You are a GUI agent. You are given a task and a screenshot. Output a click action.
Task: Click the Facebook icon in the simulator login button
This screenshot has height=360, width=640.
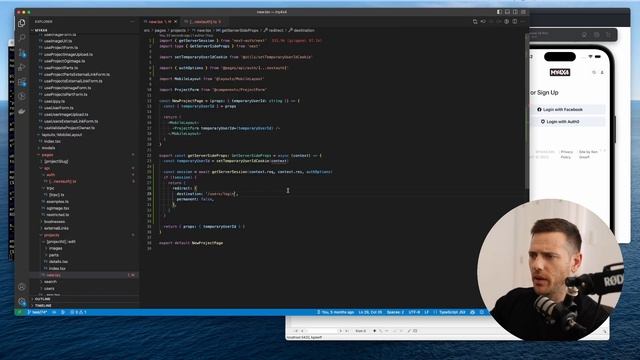539,109
